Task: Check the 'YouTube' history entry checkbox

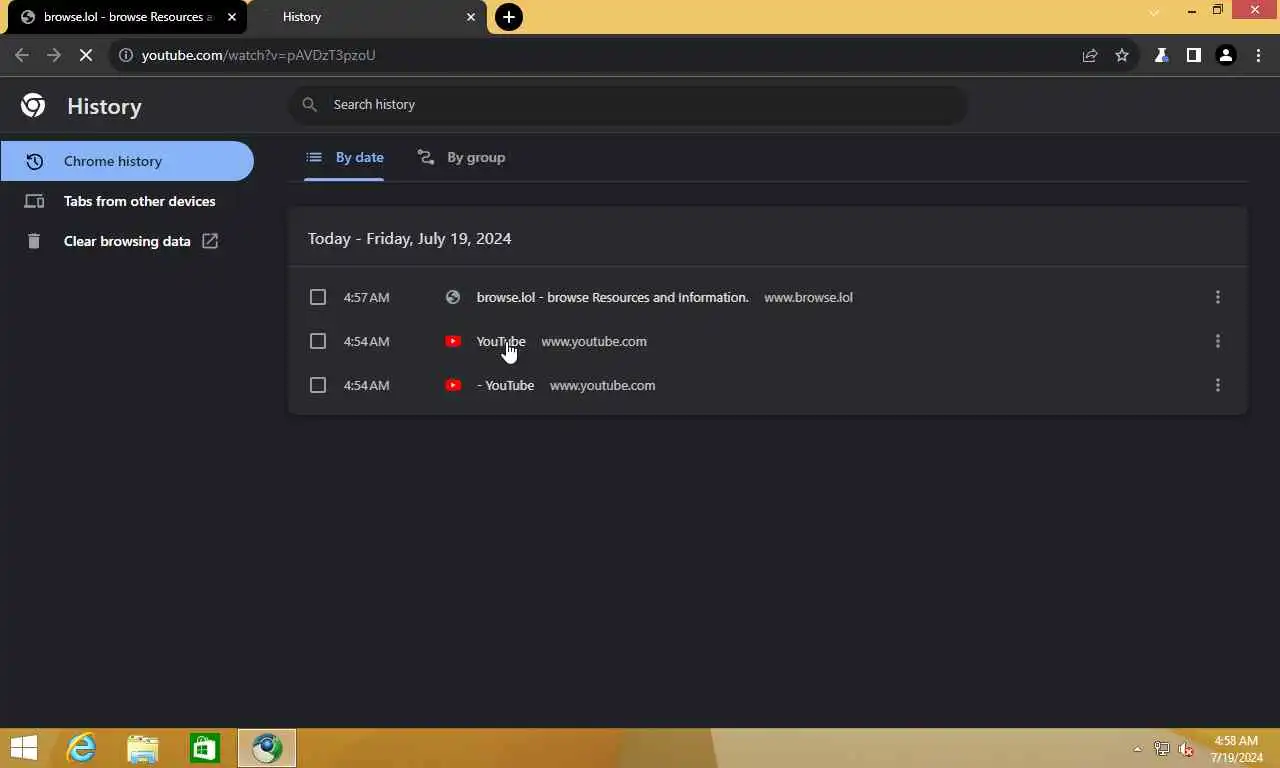Action: coord(318,341)
